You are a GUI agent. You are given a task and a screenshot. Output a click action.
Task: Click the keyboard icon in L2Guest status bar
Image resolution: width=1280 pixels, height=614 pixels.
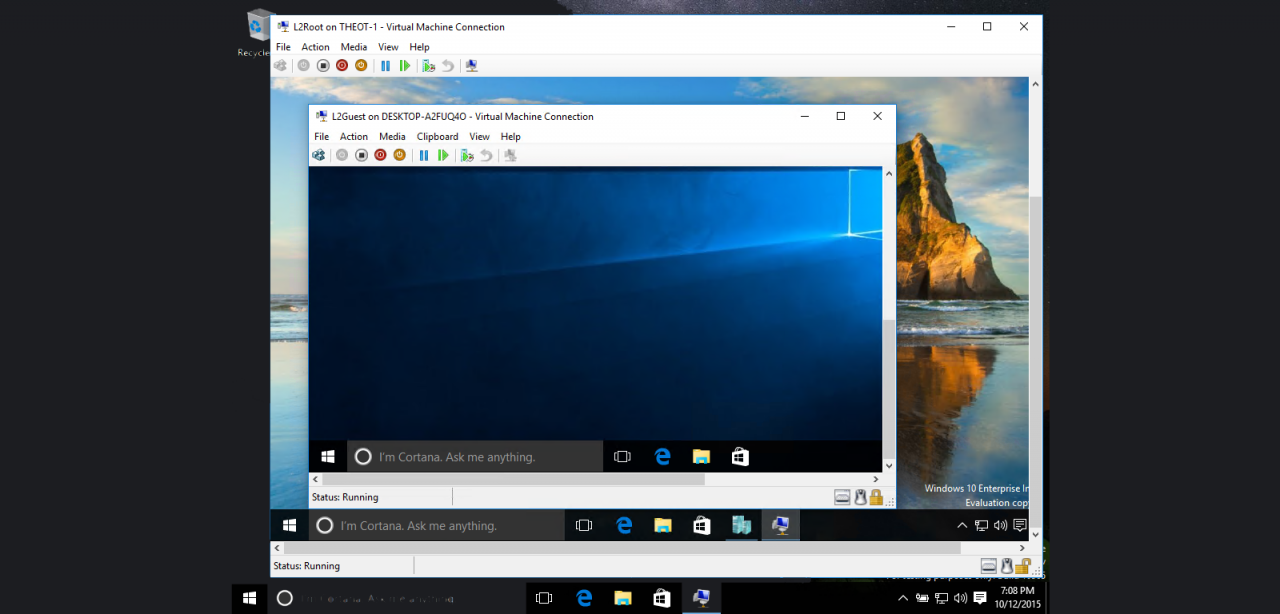pyautogui.click(x=842, y=497)
